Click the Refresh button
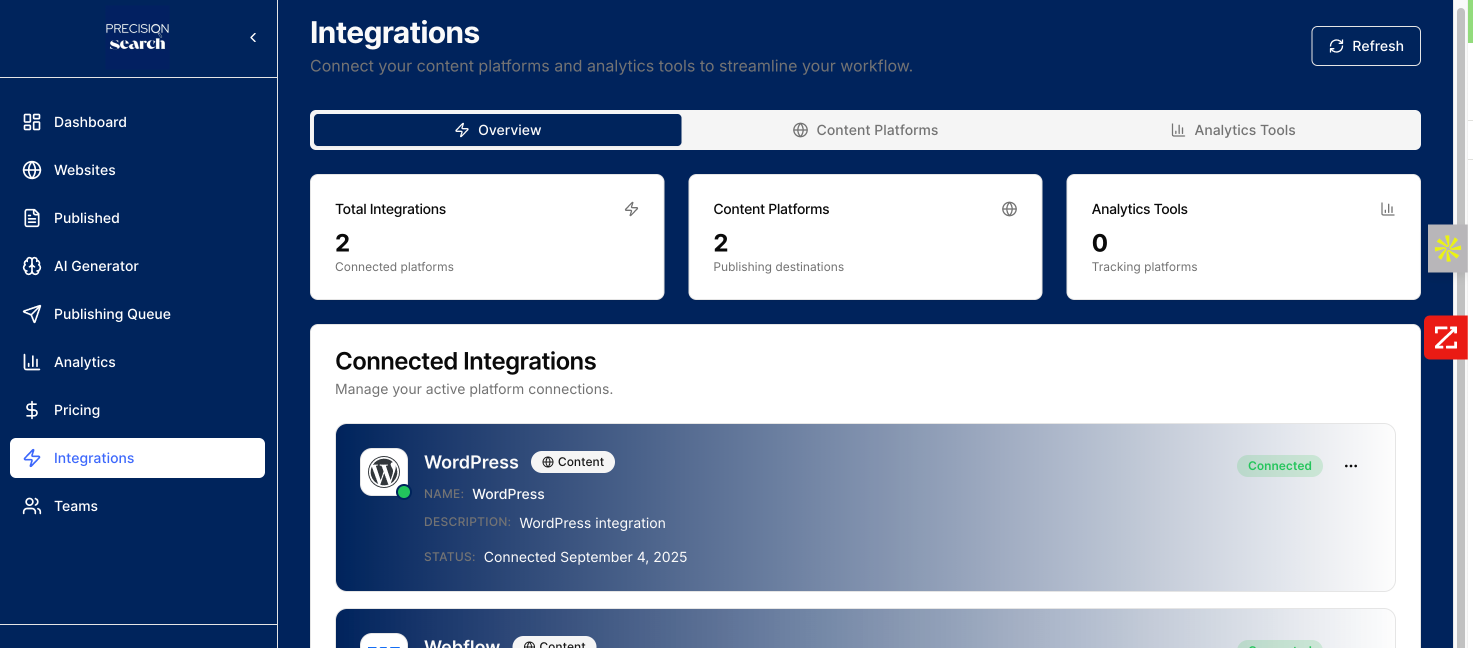 point(1366,46)
